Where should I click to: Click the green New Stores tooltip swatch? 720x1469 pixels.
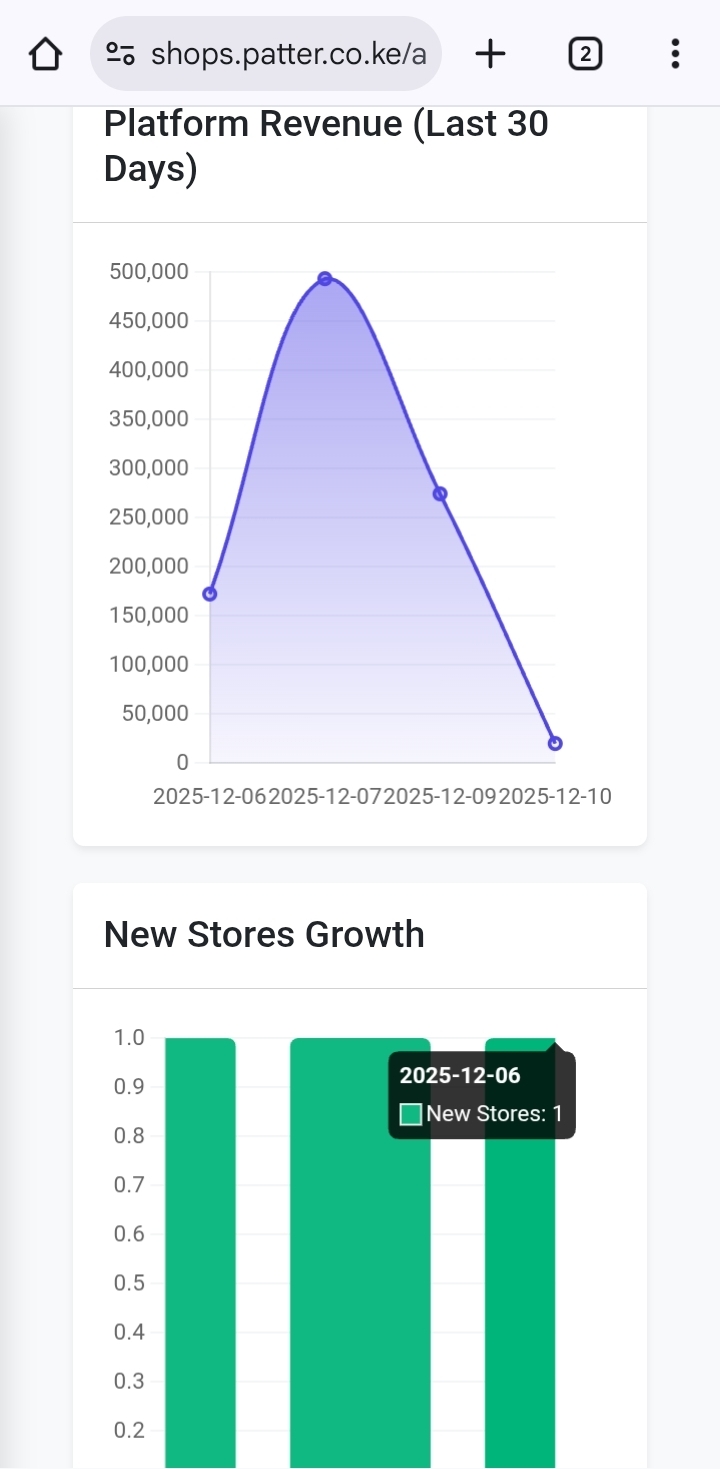(x=411, y=1114)
